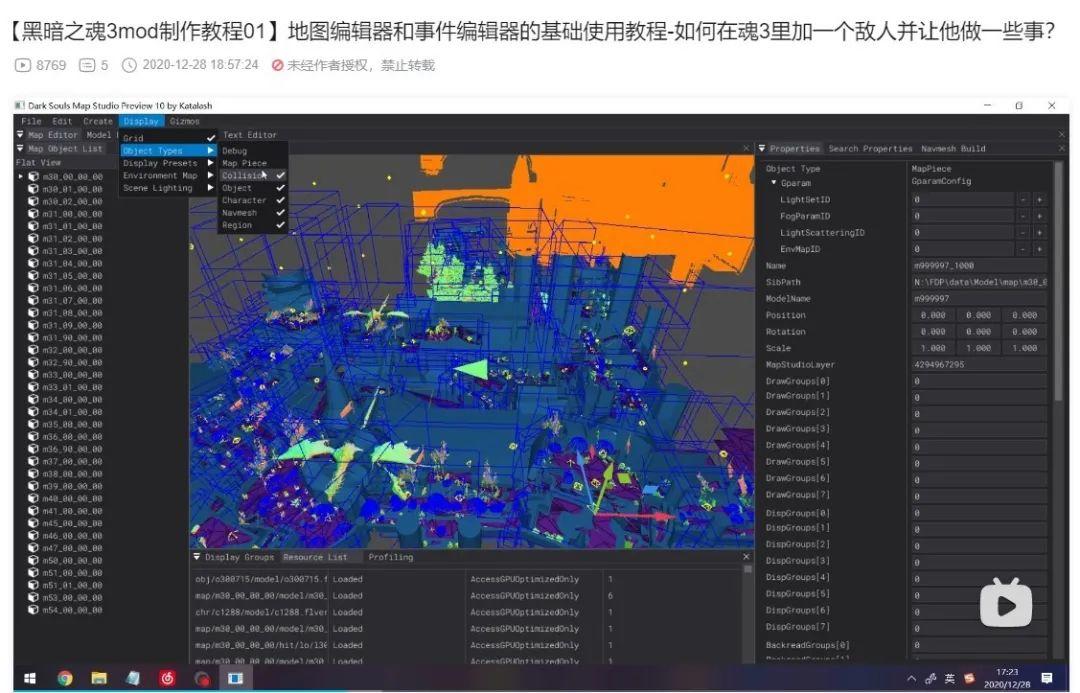Click the bilibili play icon overlay

click(1005, 603)
